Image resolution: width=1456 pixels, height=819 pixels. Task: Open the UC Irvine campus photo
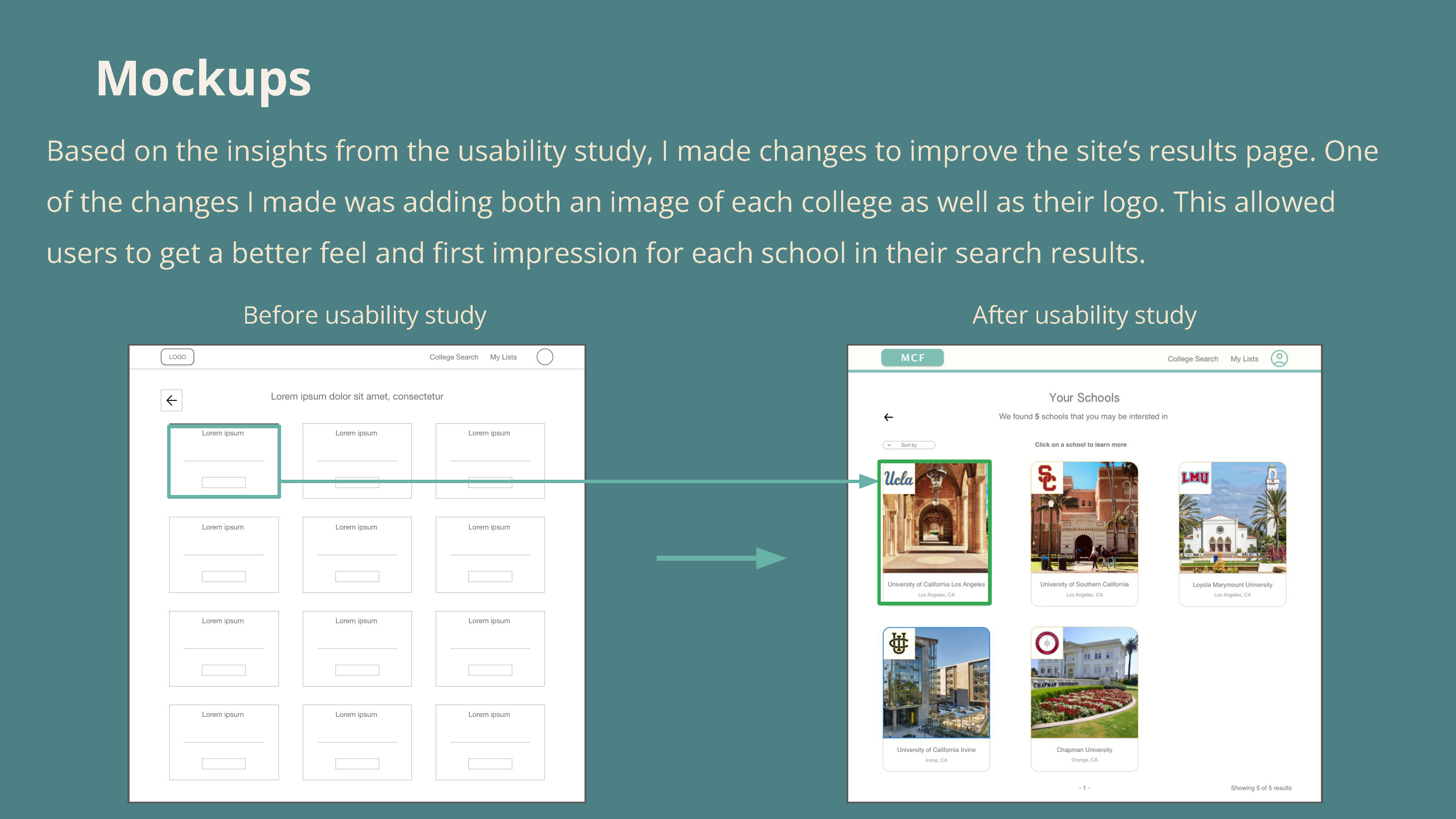[x=936, y=683]
